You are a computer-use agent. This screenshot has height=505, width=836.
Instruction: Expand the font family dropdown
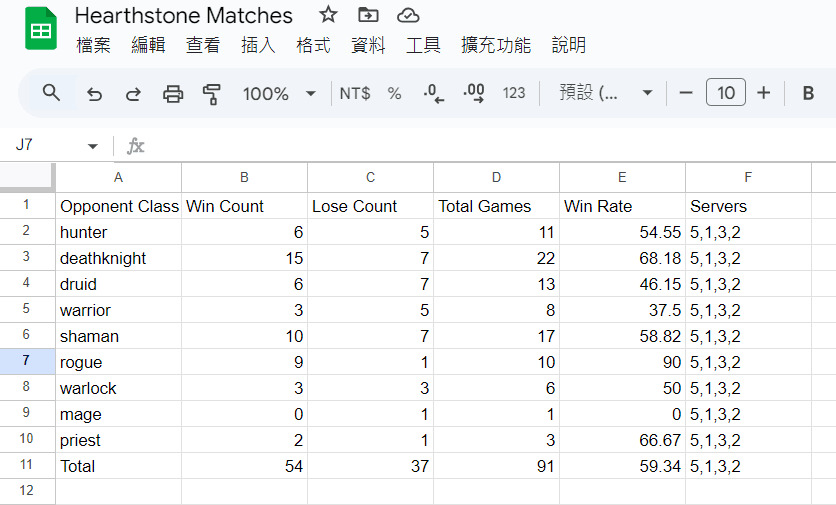point(606,93)
